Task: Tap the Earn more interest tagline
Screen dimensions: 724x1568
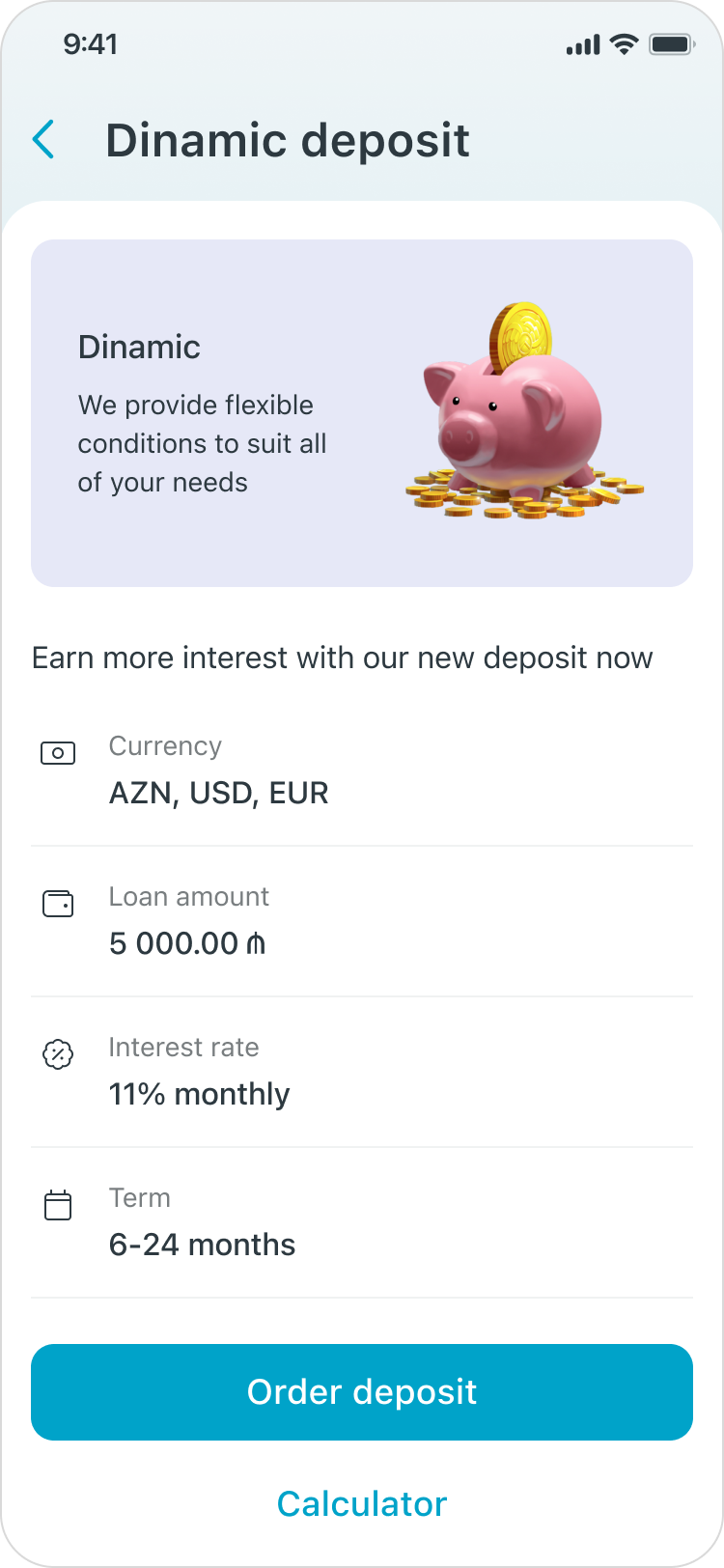Action: [343, 658]
